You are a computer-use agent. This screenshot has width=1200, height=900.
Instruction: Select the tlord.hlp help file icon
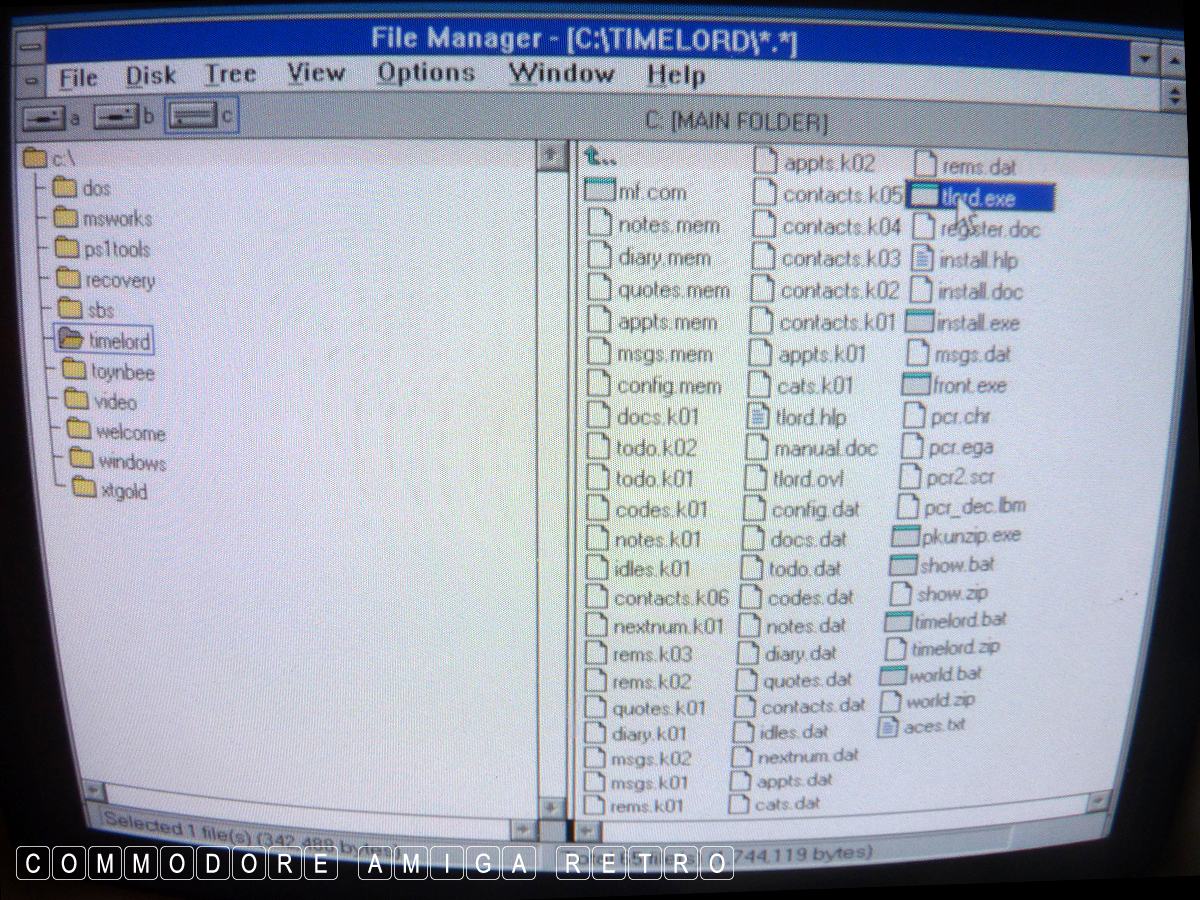point(760,416)
